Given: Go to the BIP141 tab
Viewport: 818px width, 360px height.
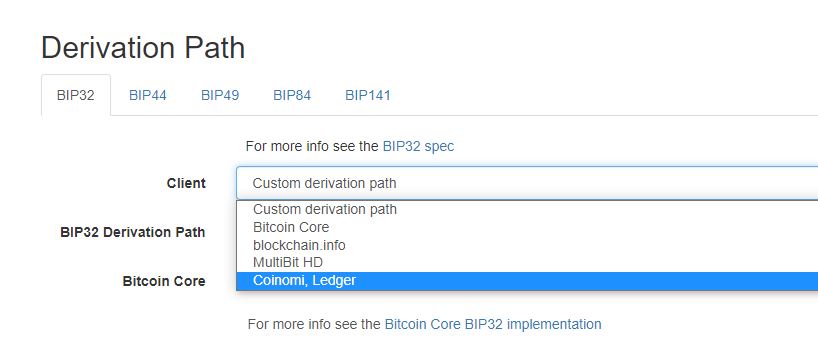Looking at the screenshot, I should click(x=368, y=95).
